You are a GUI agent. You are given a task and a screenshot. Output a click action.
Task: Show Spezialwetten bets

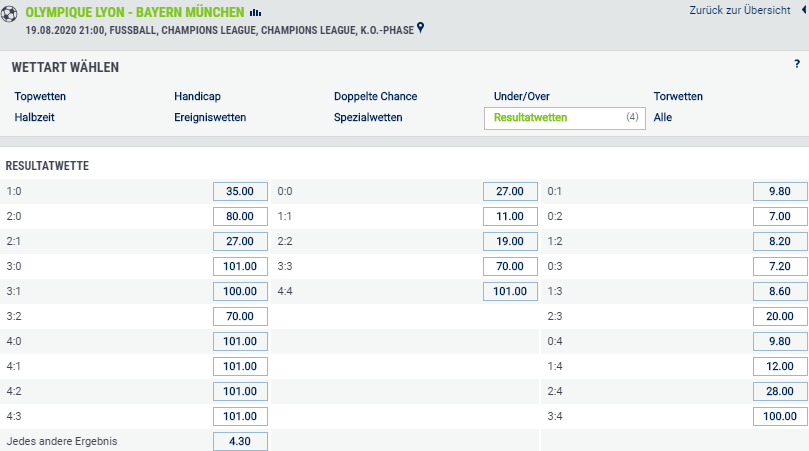pos(368,118)
